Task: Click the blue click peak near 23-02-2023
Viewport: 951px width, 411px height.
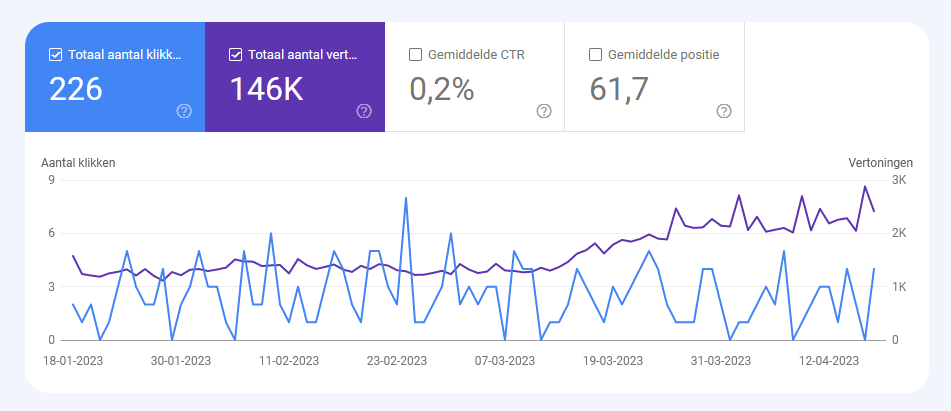Action: click(405, 198)
